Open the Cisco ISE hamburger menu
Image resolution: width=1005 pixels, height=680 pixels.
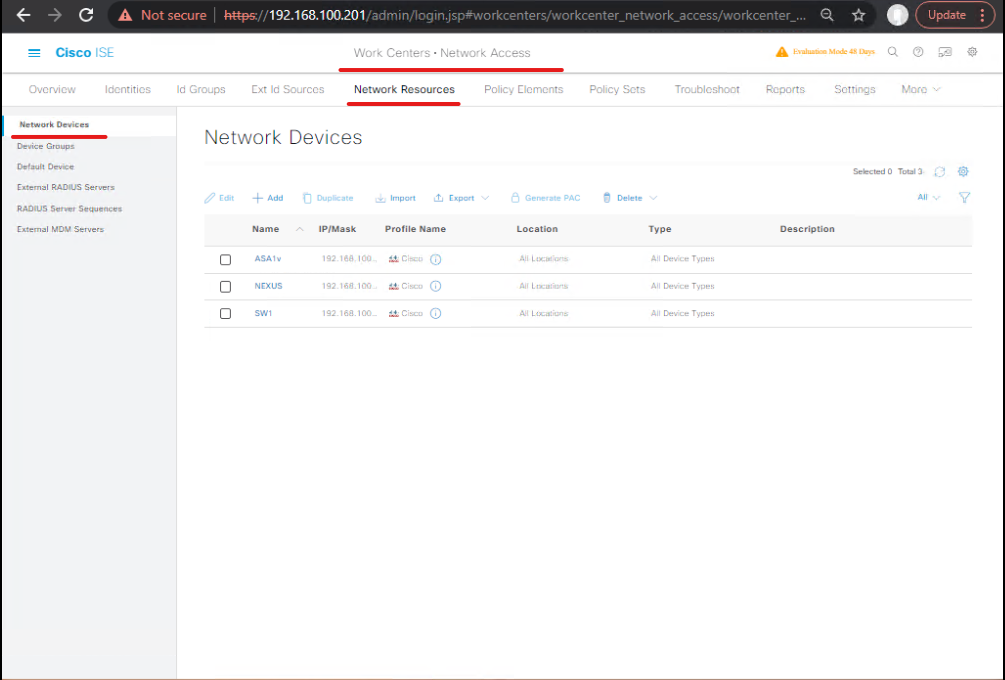click(x=34, y=53)
